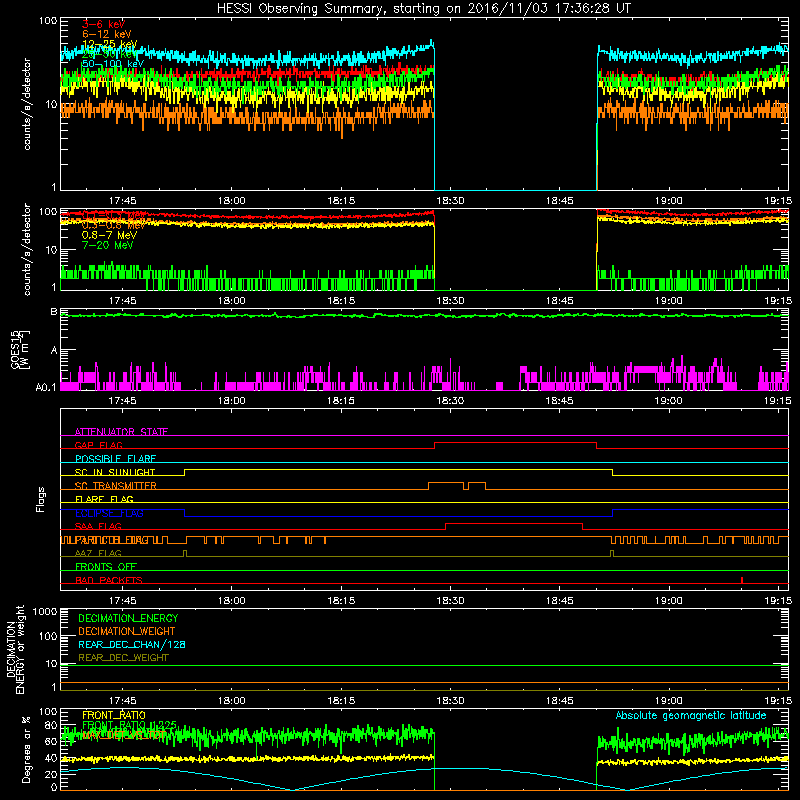Click the HESSI Observing Summary title text
Image resolution: width=800 pixels, height=800 pixels.
coord(423,9)
